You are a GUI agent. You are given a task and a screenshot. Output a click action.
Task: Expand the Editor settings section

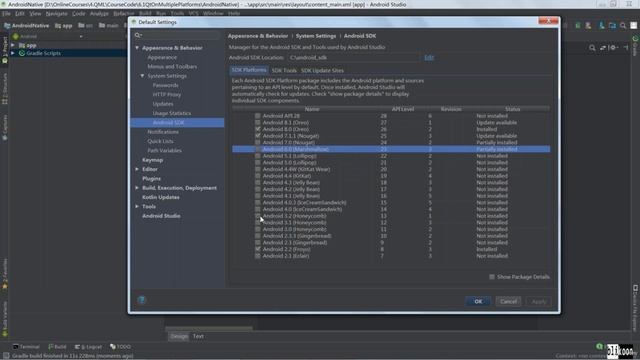[137, 169]
